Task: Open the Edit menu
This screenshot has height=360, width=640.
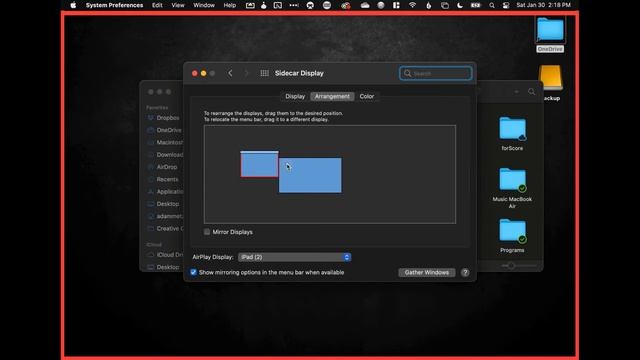Action: click(x=157, y=5)
